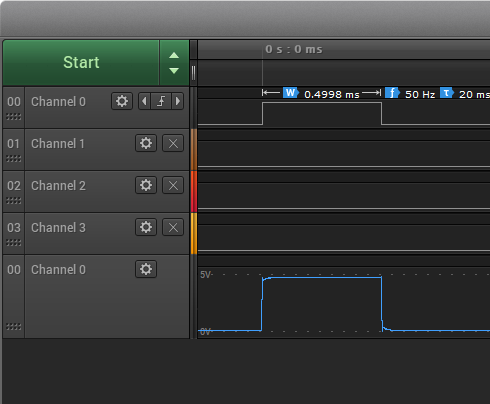The width and height of the screenshot is (490, 404).
Task: Open settings gear for Channel 3
Action: tap(146, 227)
